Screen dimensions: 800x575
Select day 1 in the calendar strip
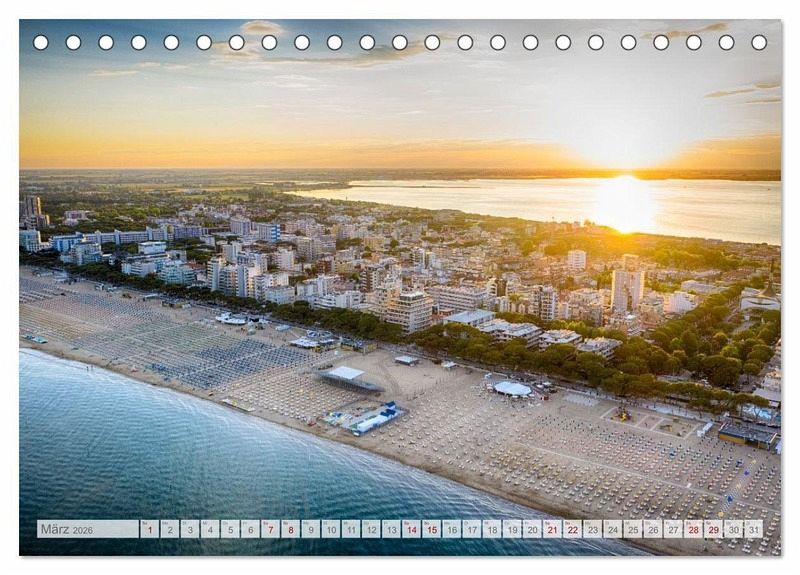tap(149, 529)
